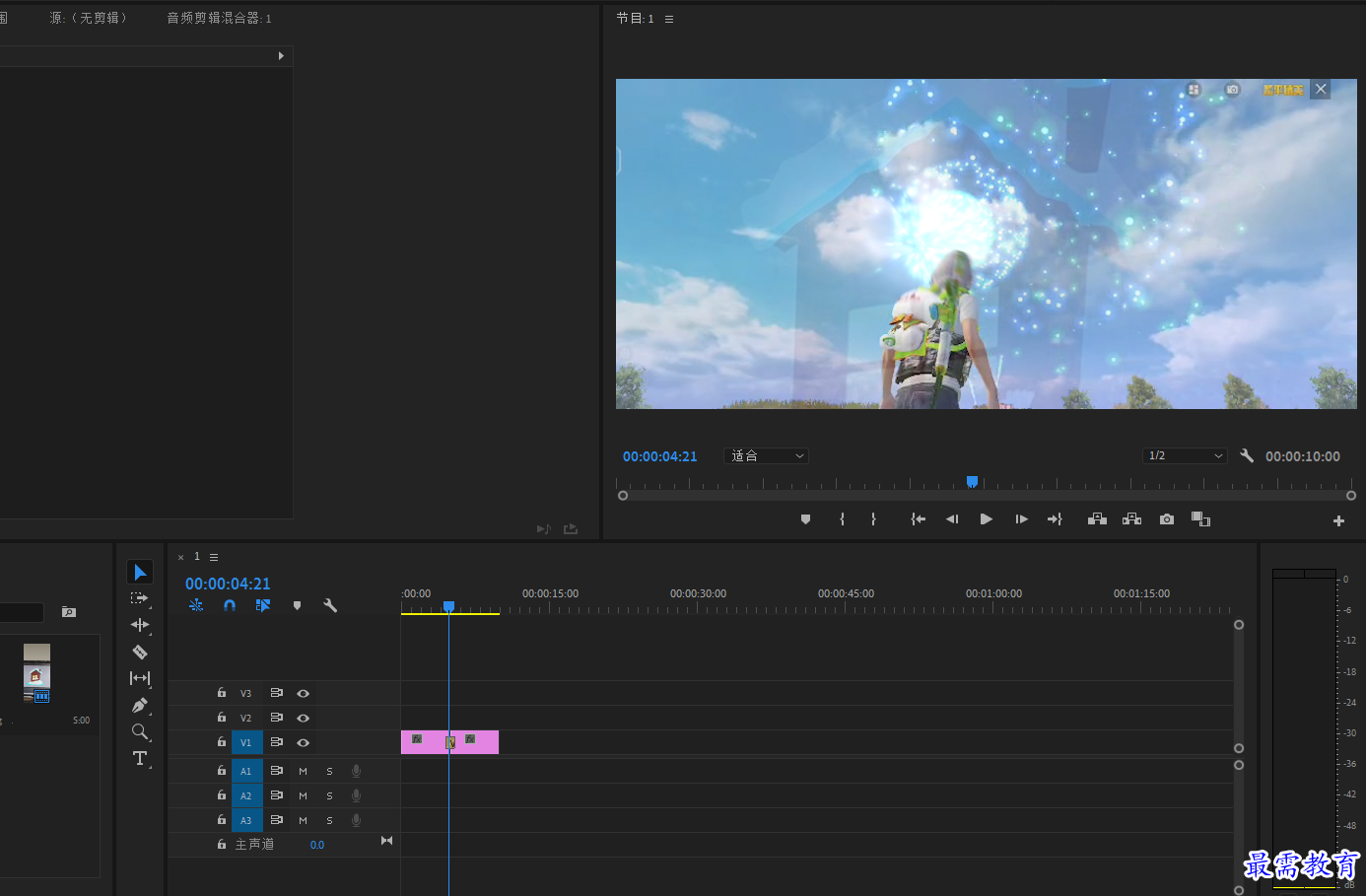Click program monitor playhead marker

[972, 481]
